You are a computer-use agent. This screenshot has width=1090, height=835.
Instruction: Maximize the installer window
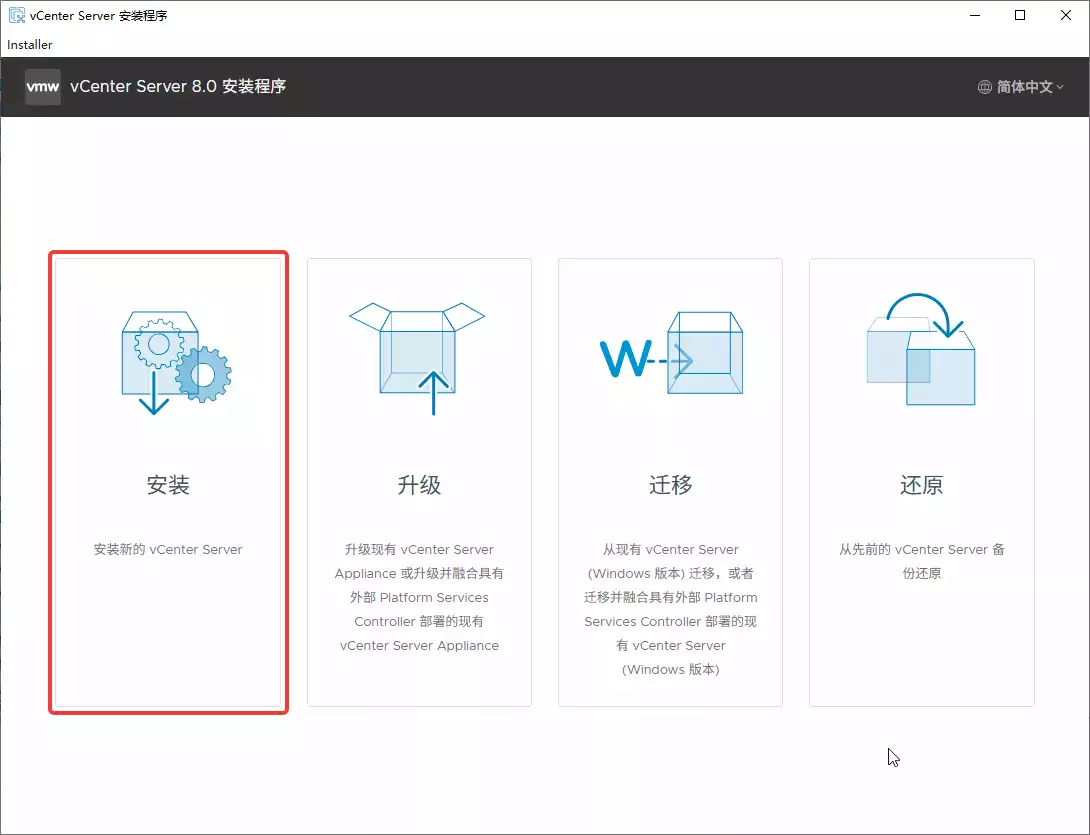tap(1020, 15)
